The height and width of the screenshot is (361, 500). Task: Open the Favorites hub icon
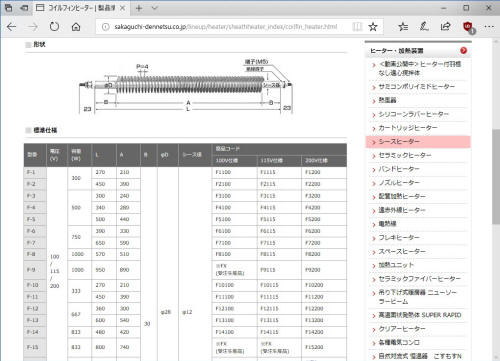pos(403,27)
